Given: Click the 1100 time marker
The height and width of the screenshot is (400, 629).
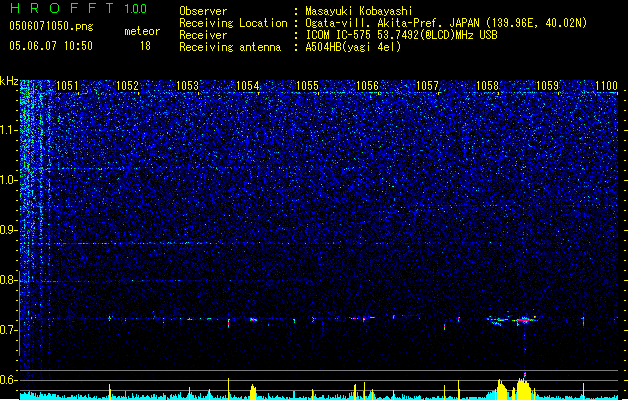Looking at the screenshot, I should pyautogui.click(x=607, y=86).
